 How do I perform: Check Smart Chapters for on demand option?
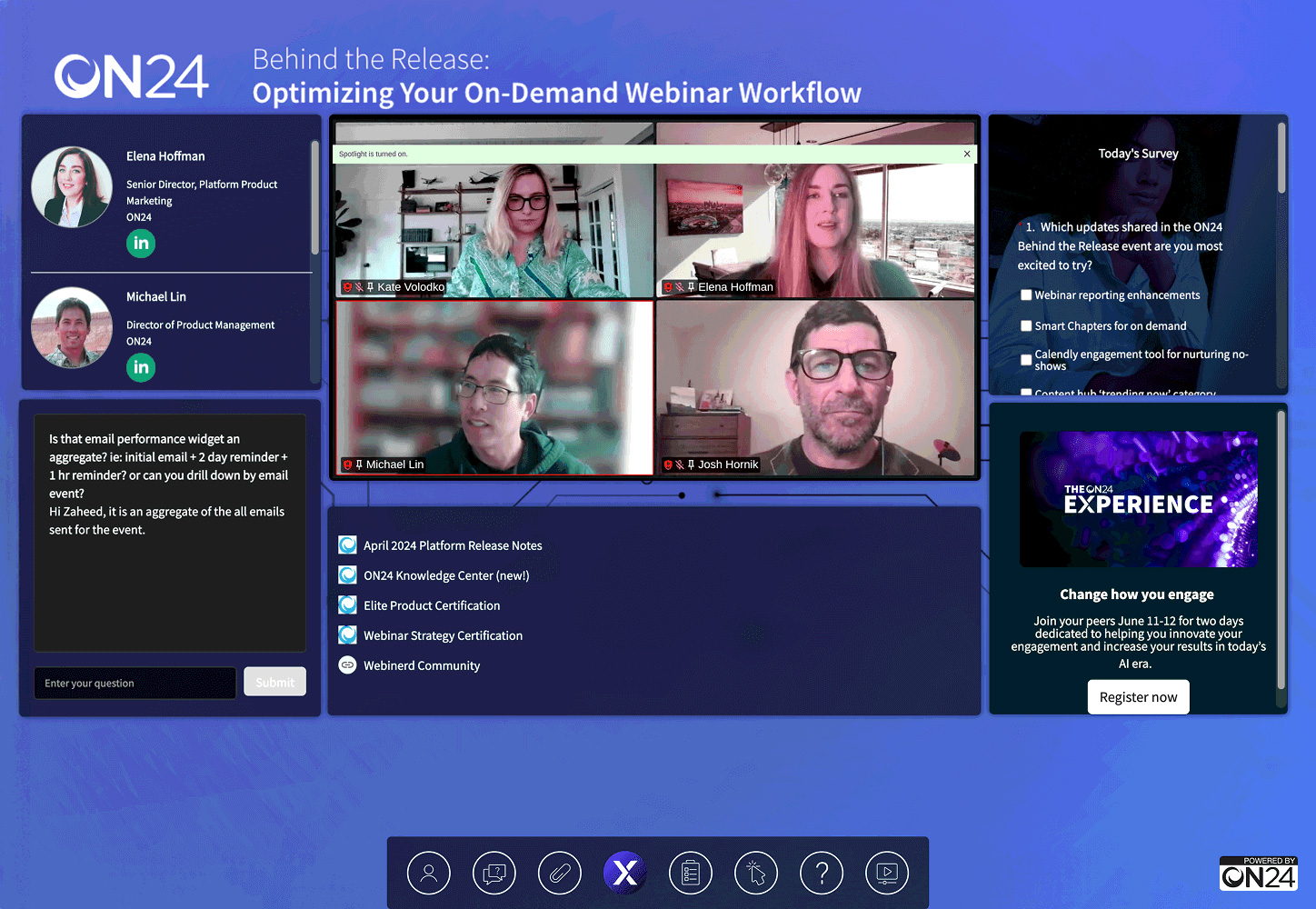[x=1026, y=325]
